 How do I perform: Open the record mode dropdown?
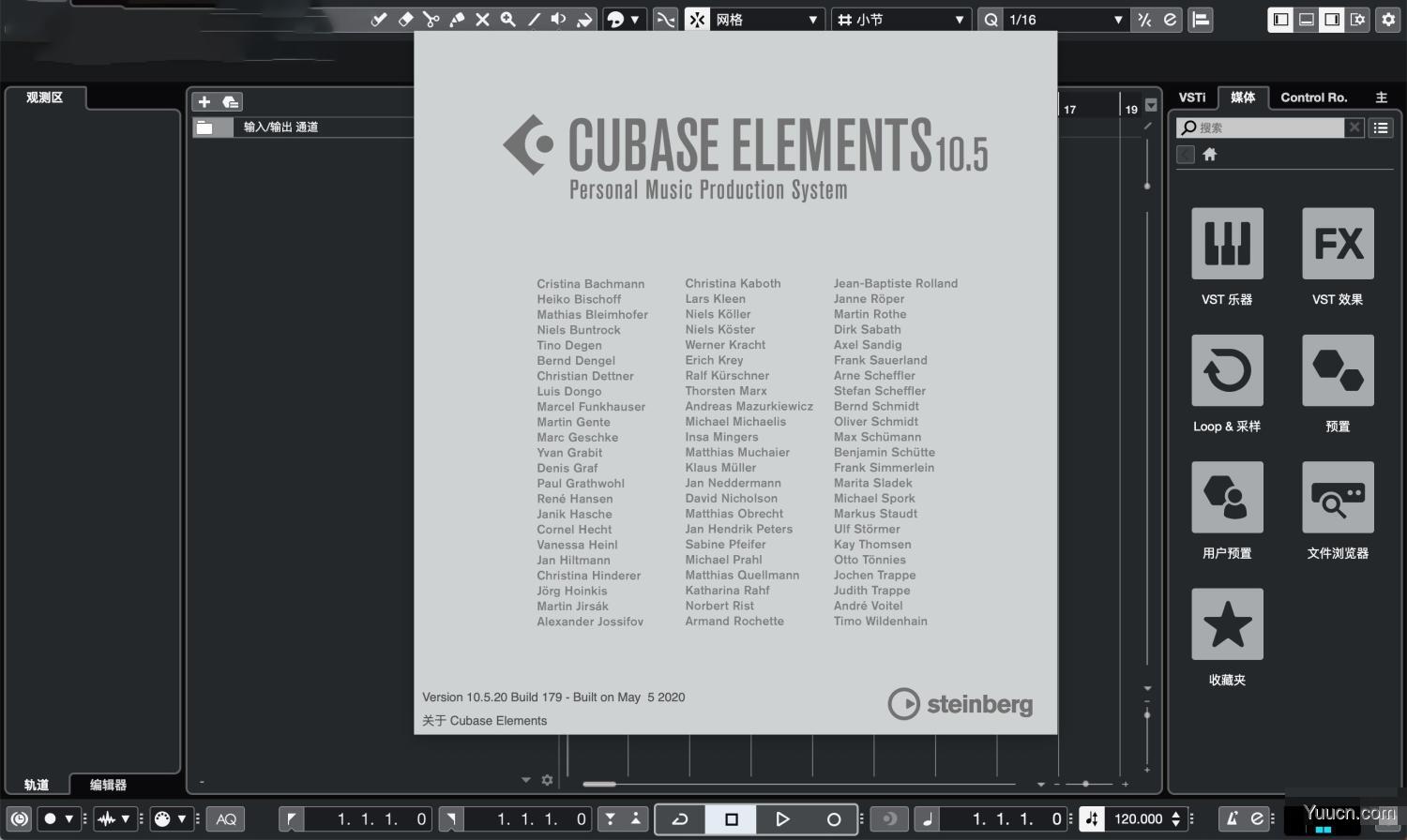tap(58, 818)
